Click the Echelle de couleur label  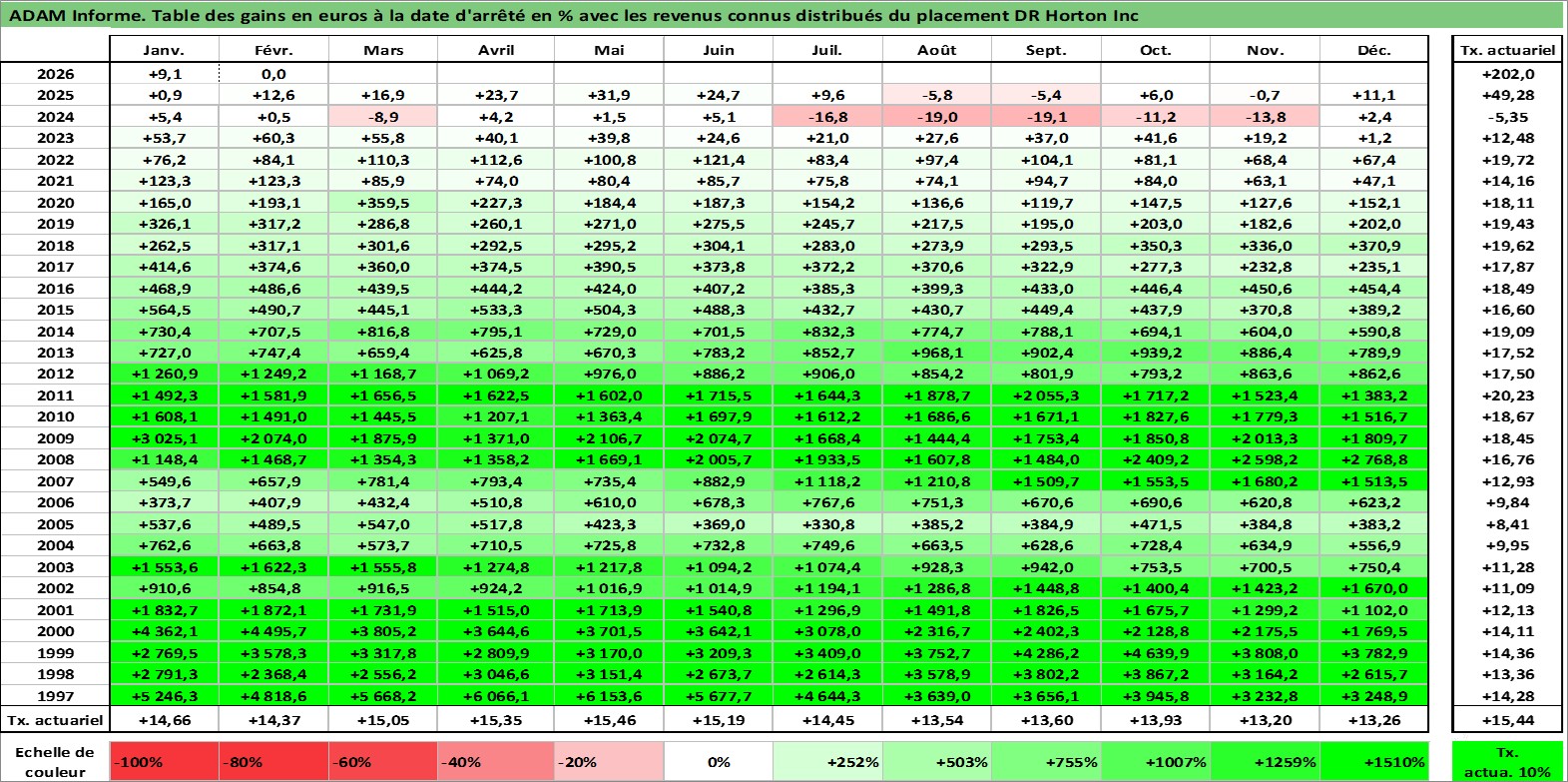[55, 761]
